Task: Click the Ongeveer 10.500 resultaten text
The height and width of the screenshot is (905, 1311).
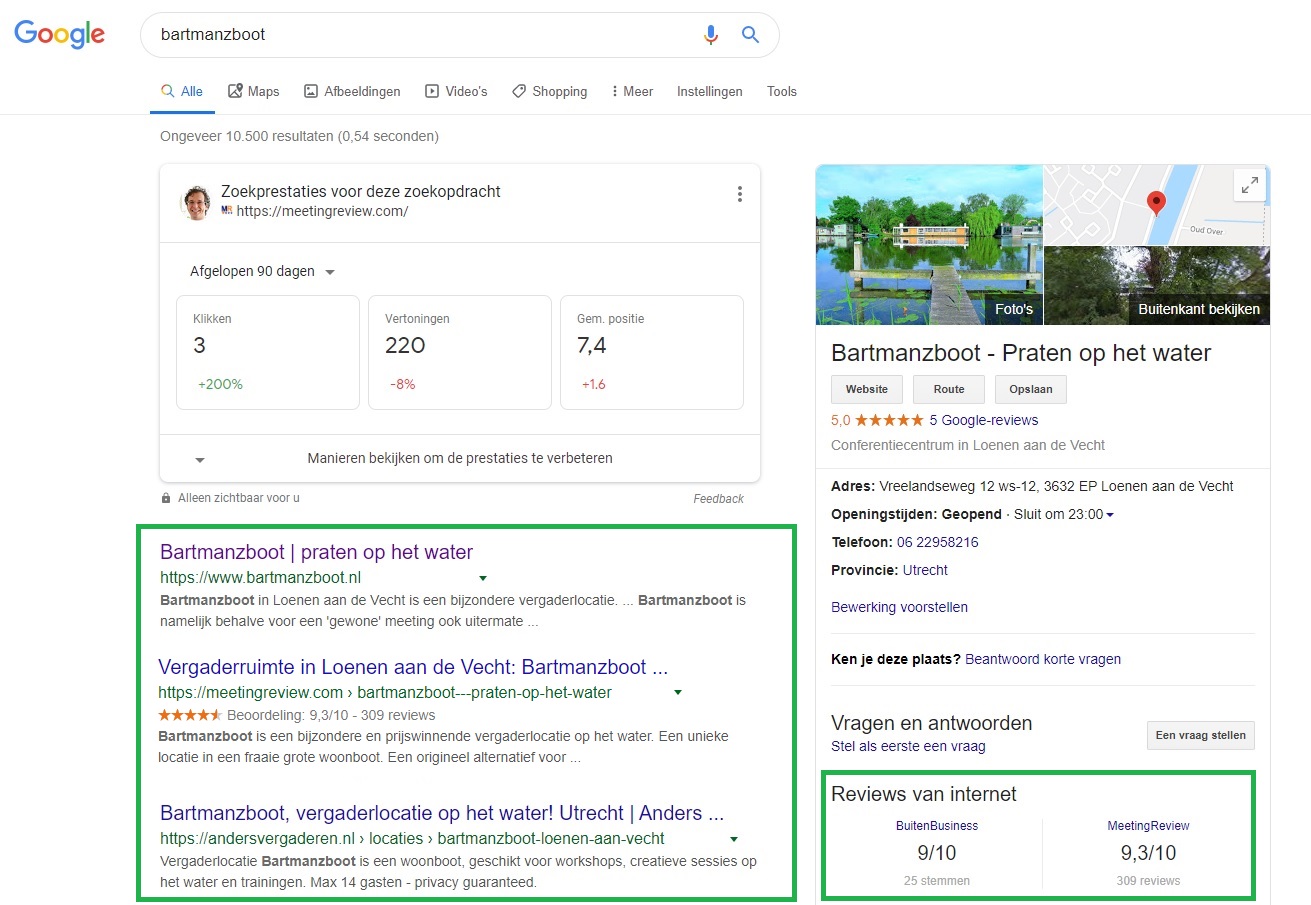Action: pos(299,136)
